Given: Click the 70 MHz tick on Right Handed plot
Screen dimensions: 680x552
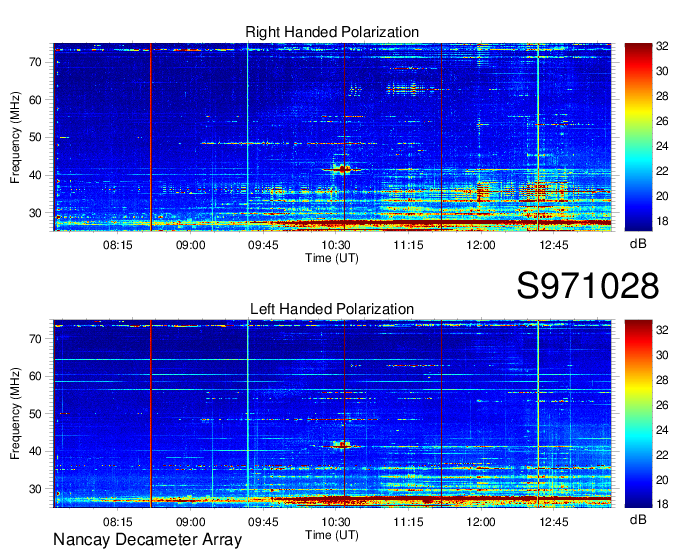Looking at the screenshot, I should (35, 62).
